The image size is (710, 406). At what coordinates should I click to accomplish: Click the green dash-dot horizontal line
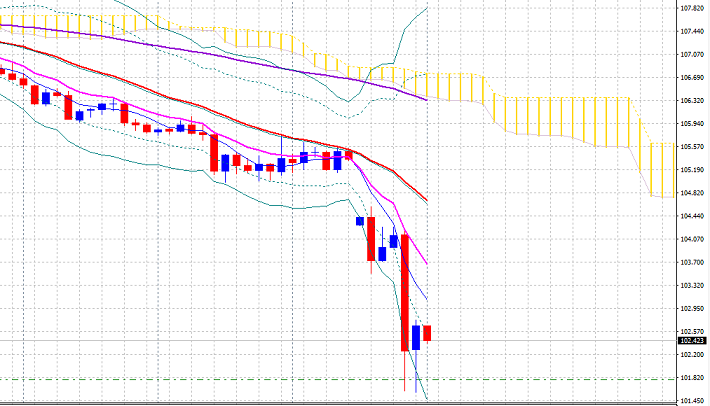pyautogui.click(x=337, y=379)
